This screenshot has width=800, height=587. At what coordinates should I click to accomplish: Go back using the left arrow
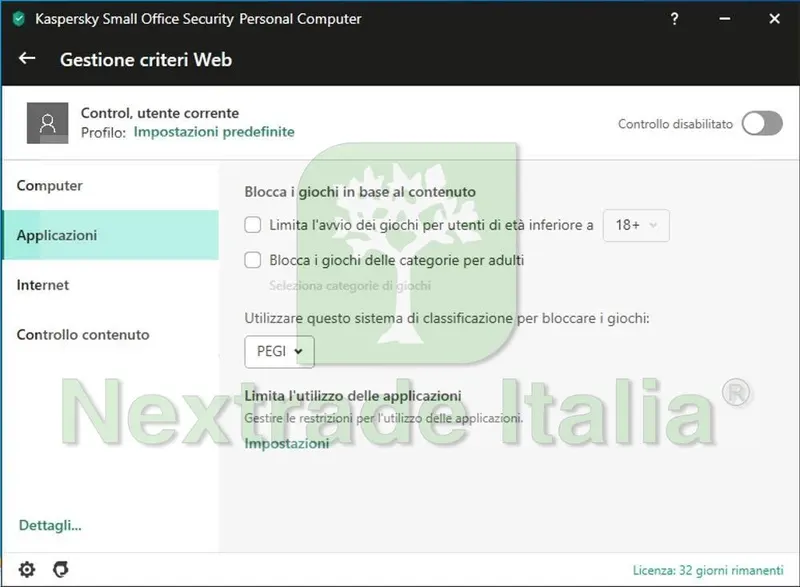[27, 59]
